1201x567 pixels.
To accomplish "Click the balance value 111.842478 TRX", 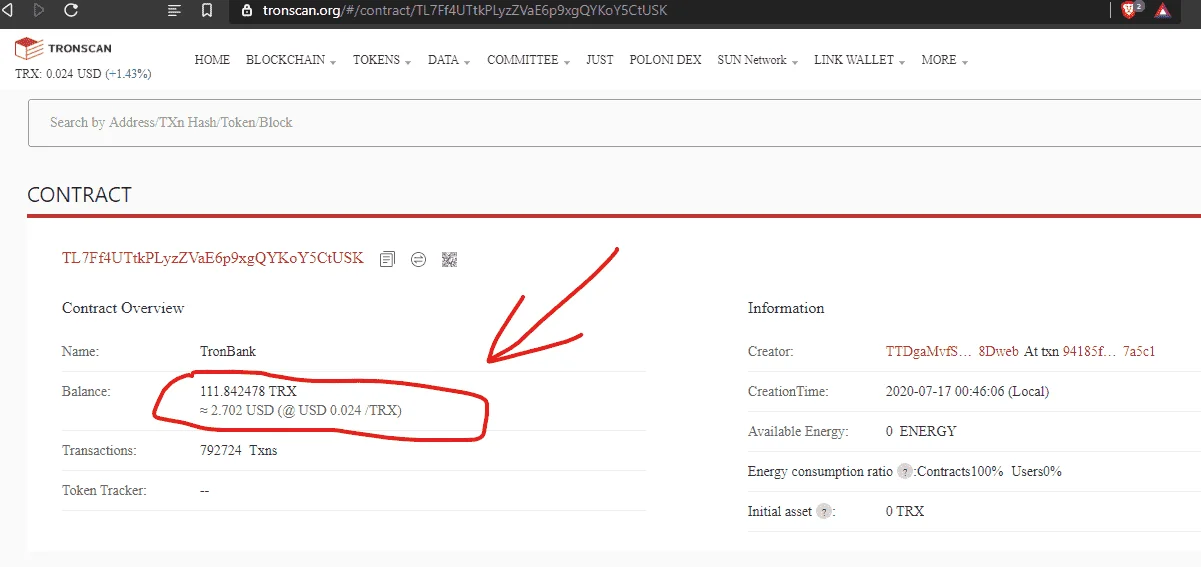I will [x=249, y=392].
